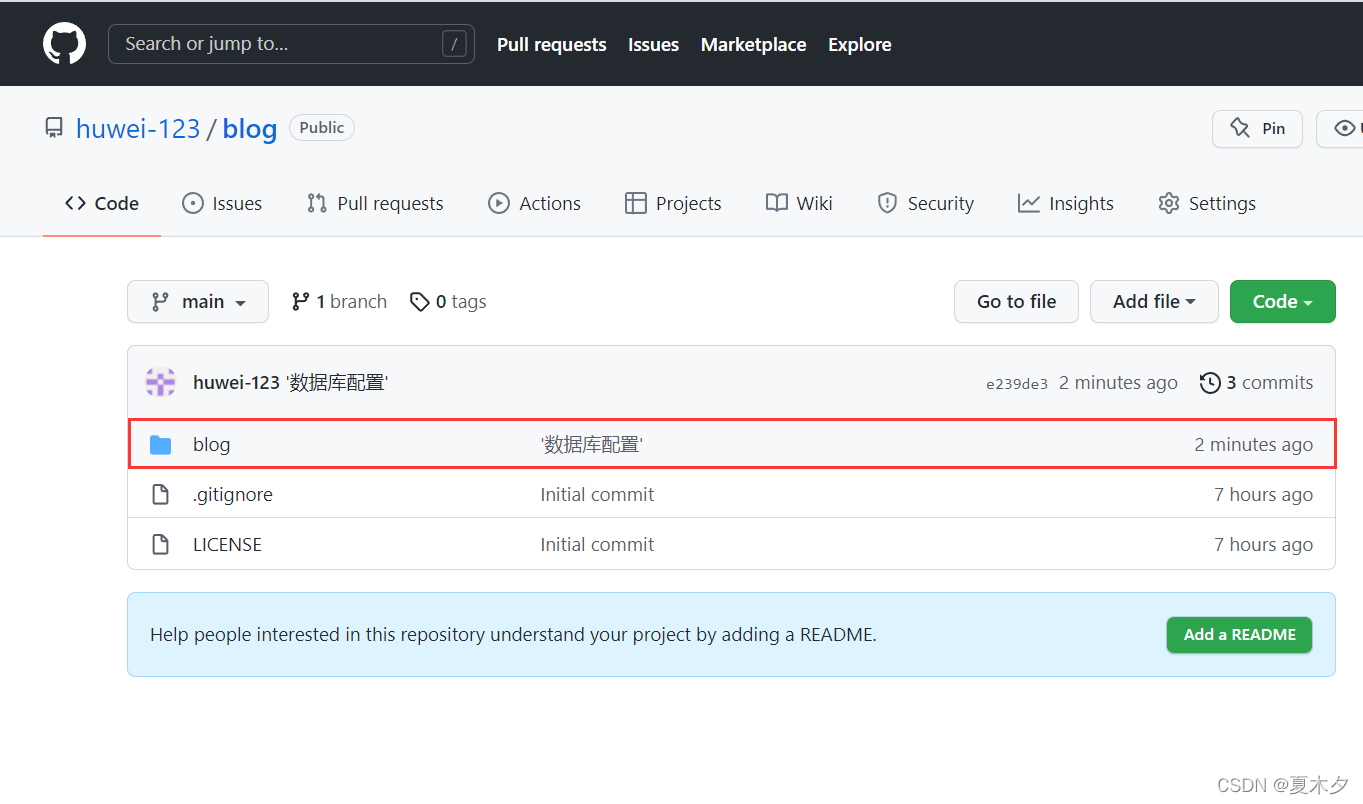Open Initial commit message in .gitignore row
The width and height of the screenshot is (1363, 804).
point(597,495)
